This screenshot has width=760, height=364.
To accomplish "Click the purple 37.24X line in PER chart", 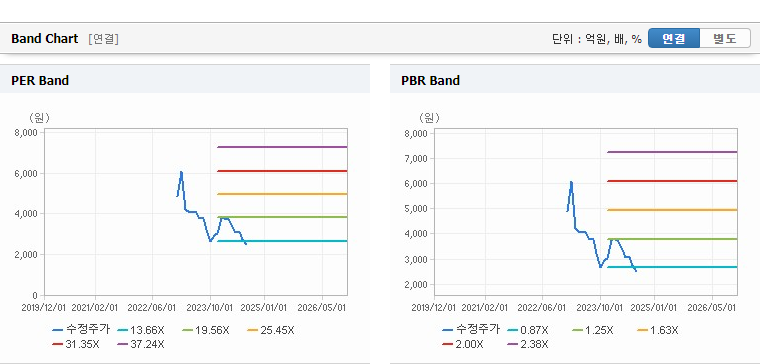I will [x=283, y=146].
